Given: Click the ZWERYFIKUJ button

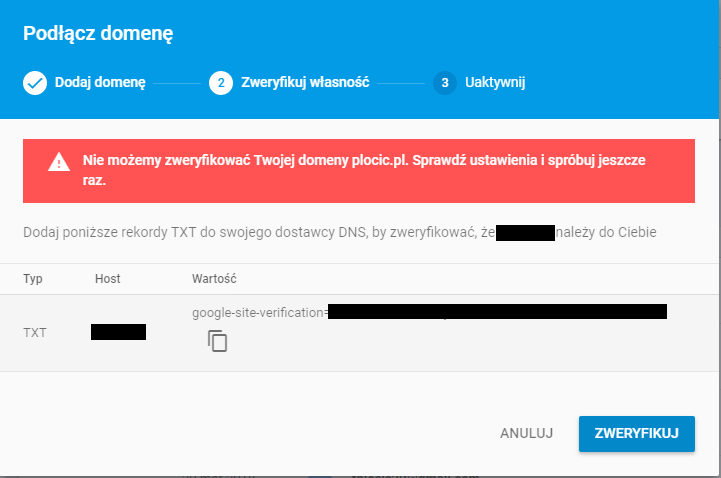Looking at the screenshot, I should (636, 433).
